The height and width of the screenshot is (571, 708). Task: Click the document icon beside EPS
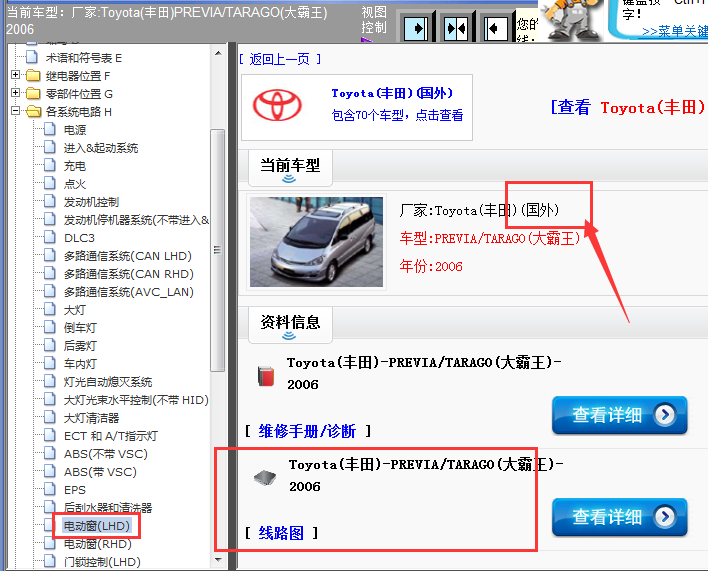point(50,489)
